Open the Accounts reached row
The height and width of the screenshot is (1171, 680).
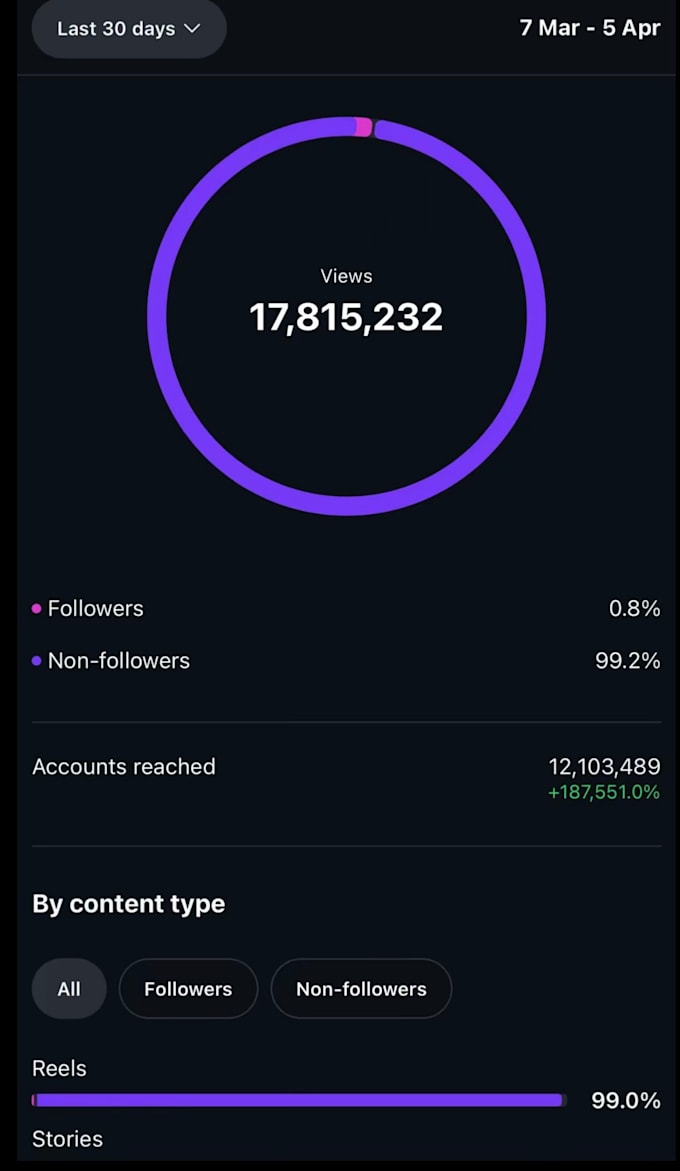tap(346, 778)
